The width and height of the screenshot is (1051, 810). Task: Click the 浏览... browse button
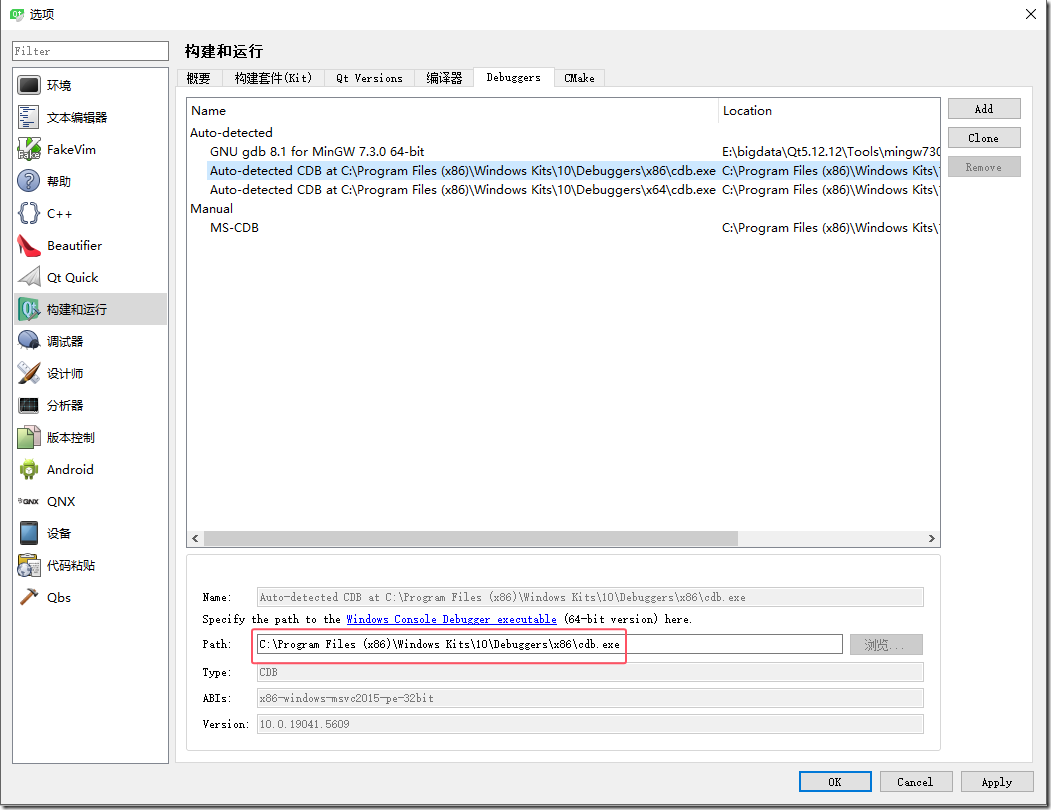point(886,644)
